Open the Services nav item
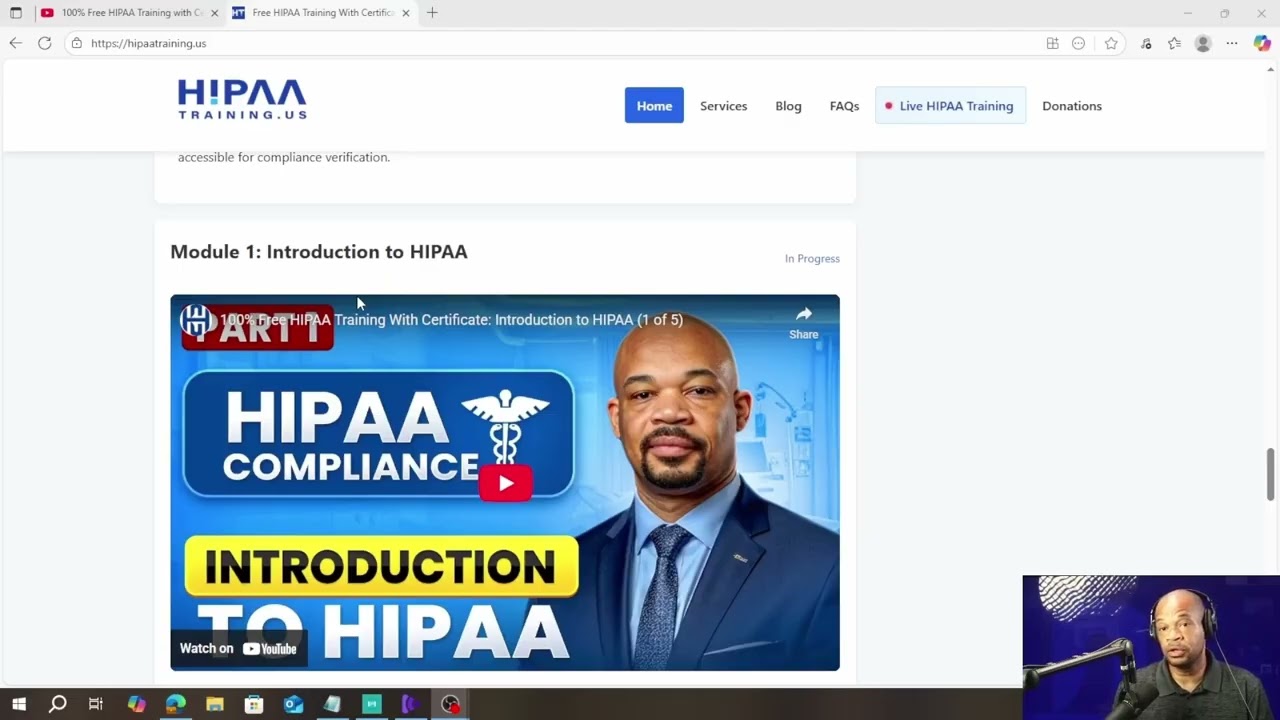Viewport: 1280px width, 720px height. 723,105
